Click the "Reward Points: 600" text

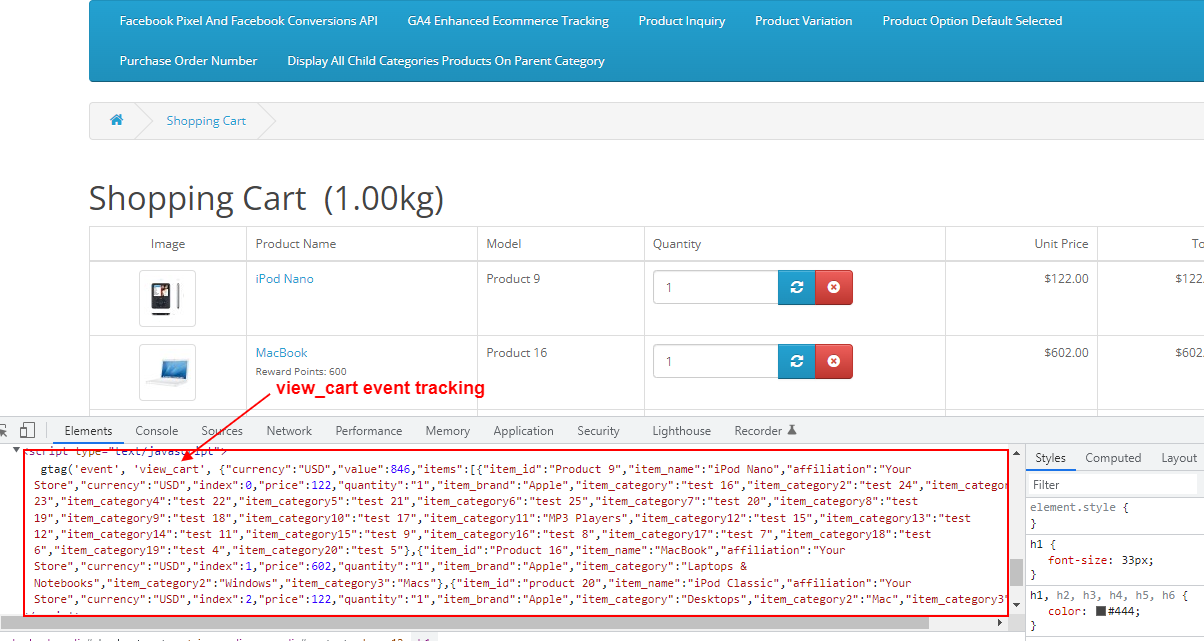click(301, 372)
